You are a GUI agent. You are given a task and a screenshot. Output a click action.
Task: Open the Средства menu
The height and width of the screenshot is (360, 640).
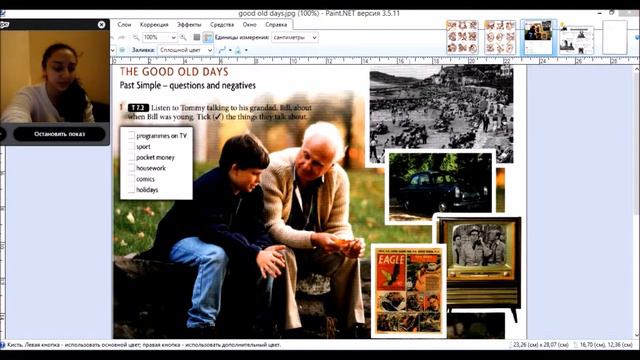(x=222, y=25)
